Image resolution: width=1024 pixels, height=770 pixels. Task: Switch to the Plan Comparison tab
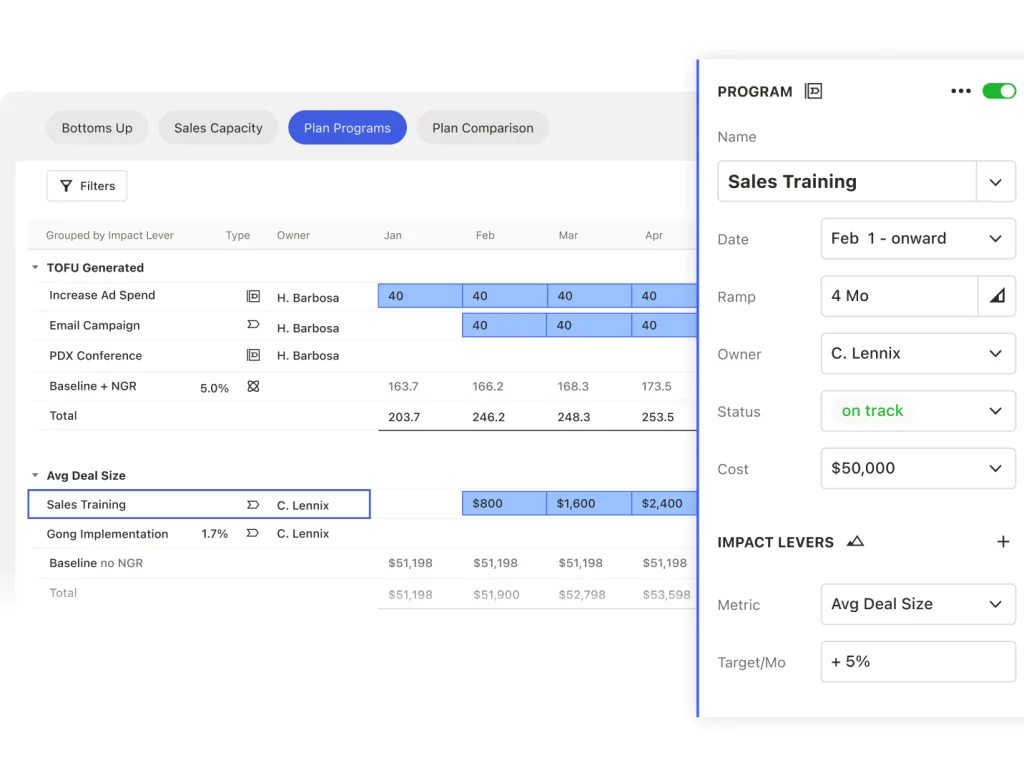click(482, 127)
